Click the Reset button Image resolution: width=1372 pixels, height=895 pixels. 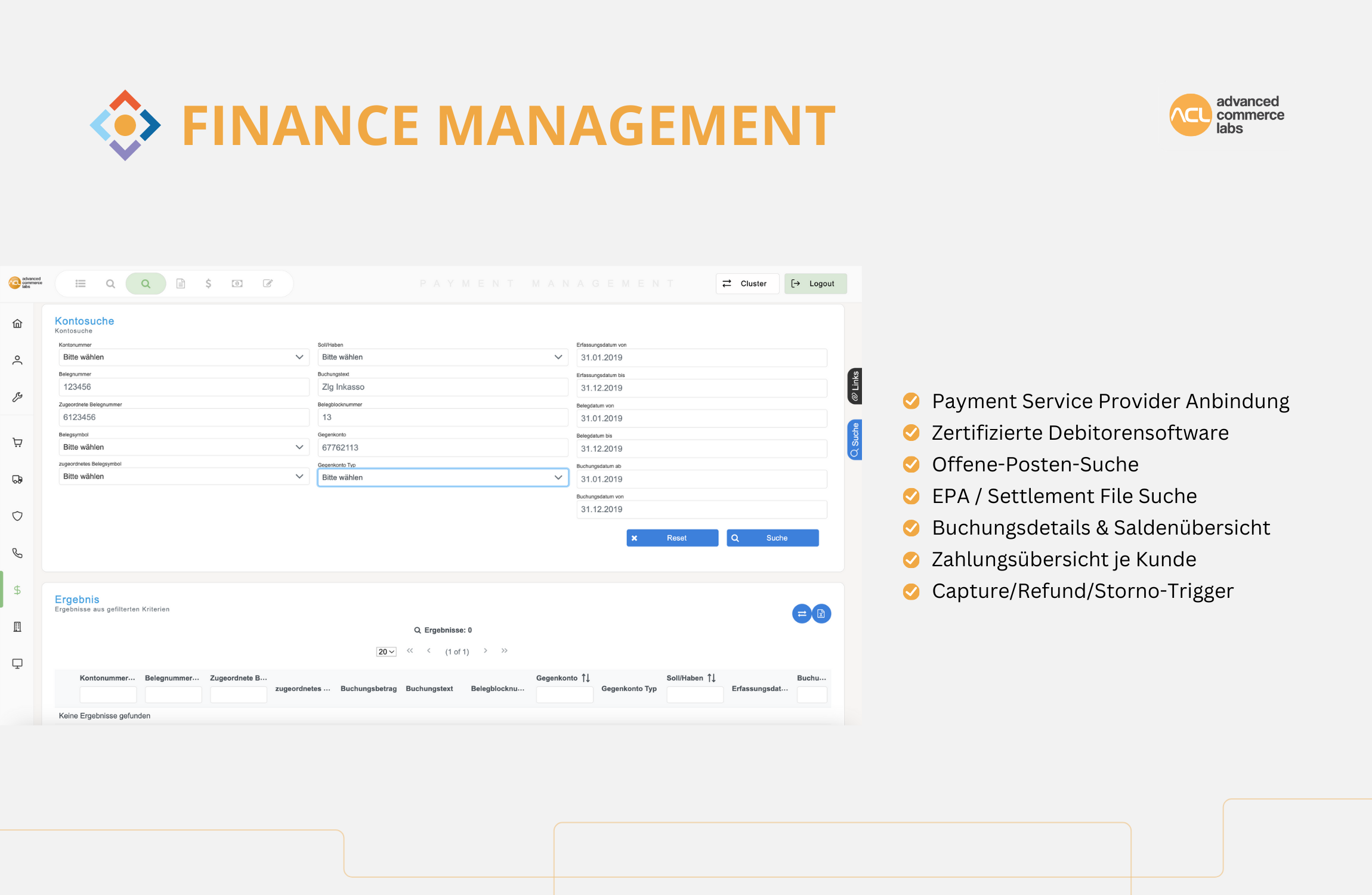coord(672,538)
